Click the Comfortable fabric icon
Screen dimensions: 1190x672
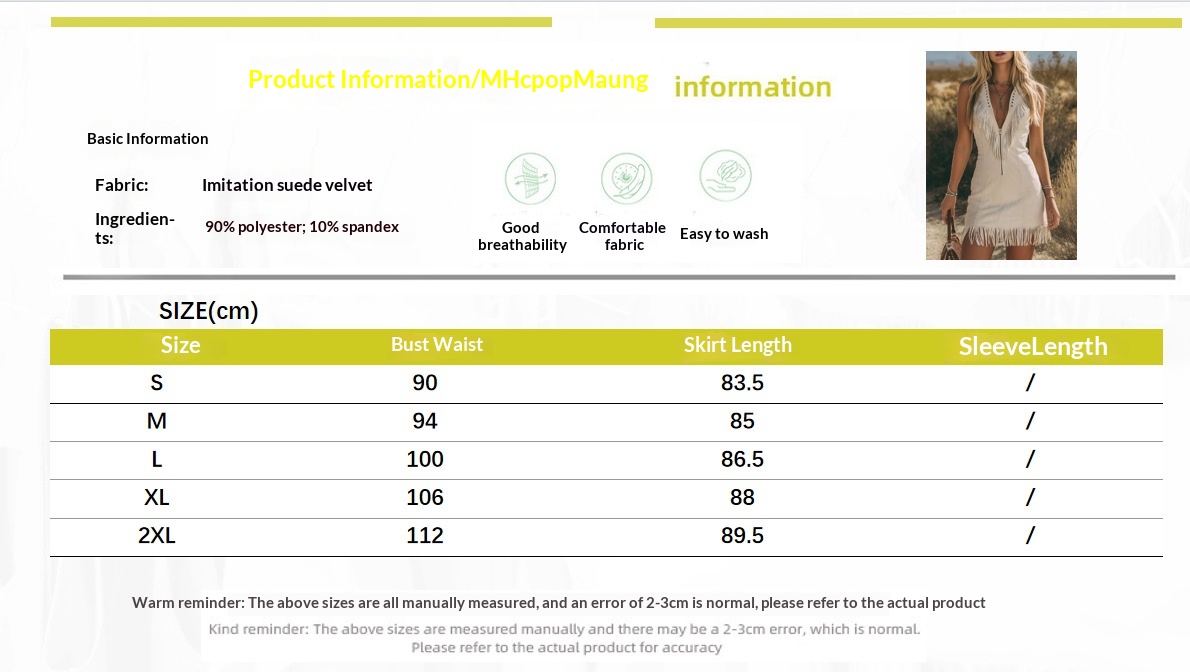626,180
